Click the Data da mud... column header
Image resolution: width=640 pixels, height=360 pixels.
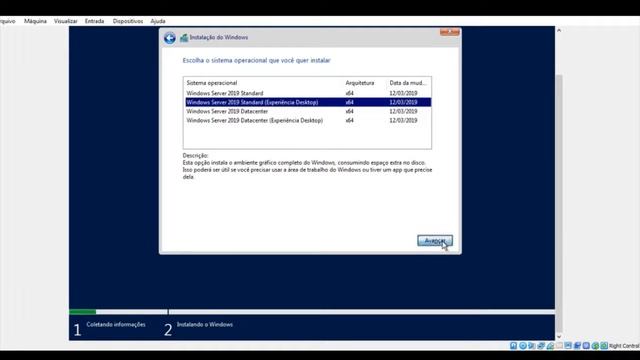tap(408, 83)
